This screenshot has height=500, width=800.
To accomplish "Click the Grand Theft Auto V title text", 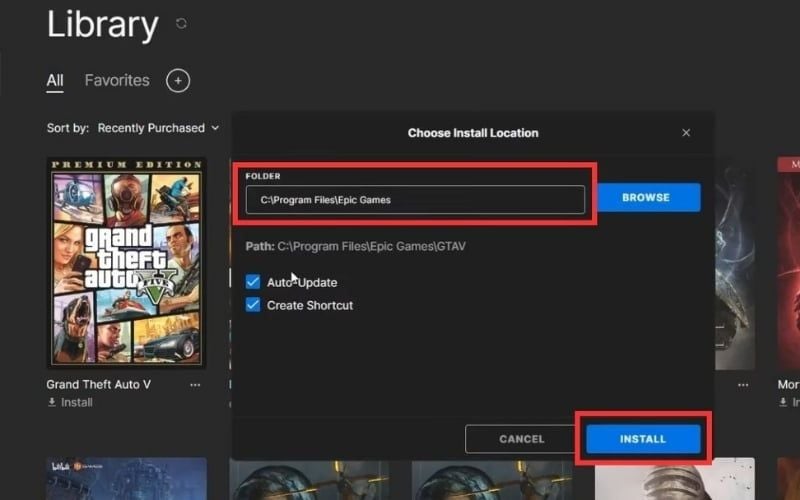I will (98, 385).
